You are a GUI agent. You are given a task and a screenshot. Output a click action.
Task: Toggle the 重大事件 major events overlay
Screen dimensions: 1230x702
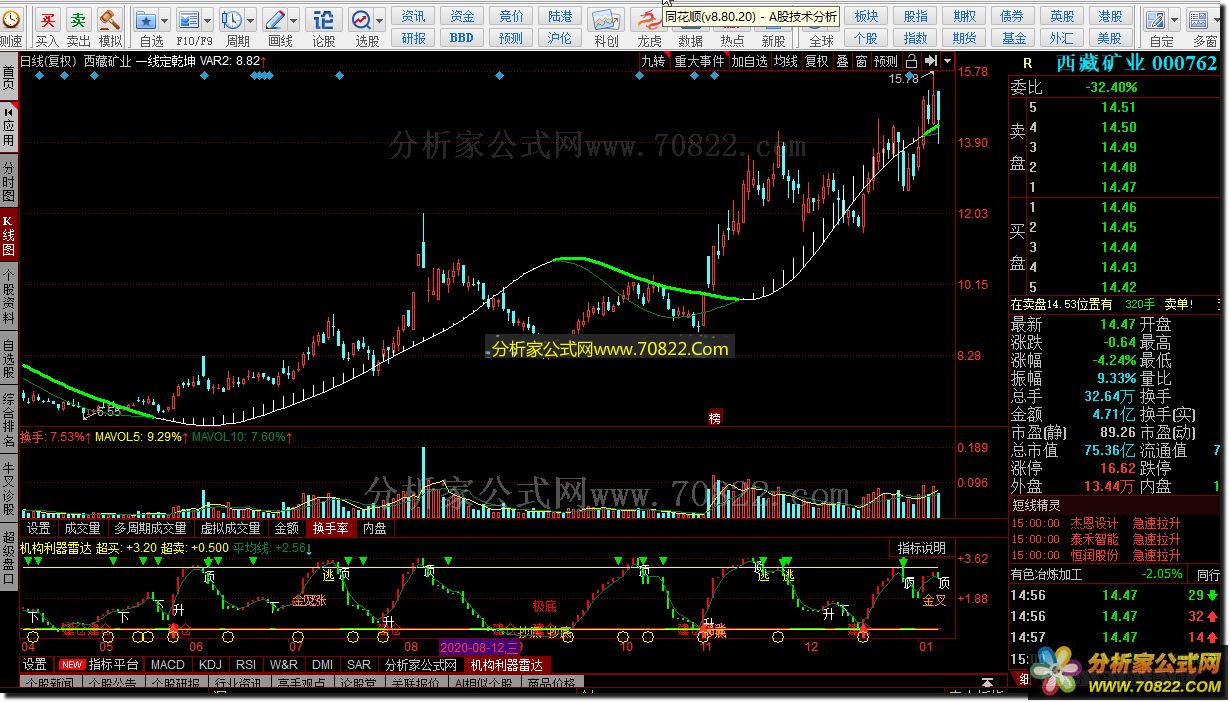698,61
